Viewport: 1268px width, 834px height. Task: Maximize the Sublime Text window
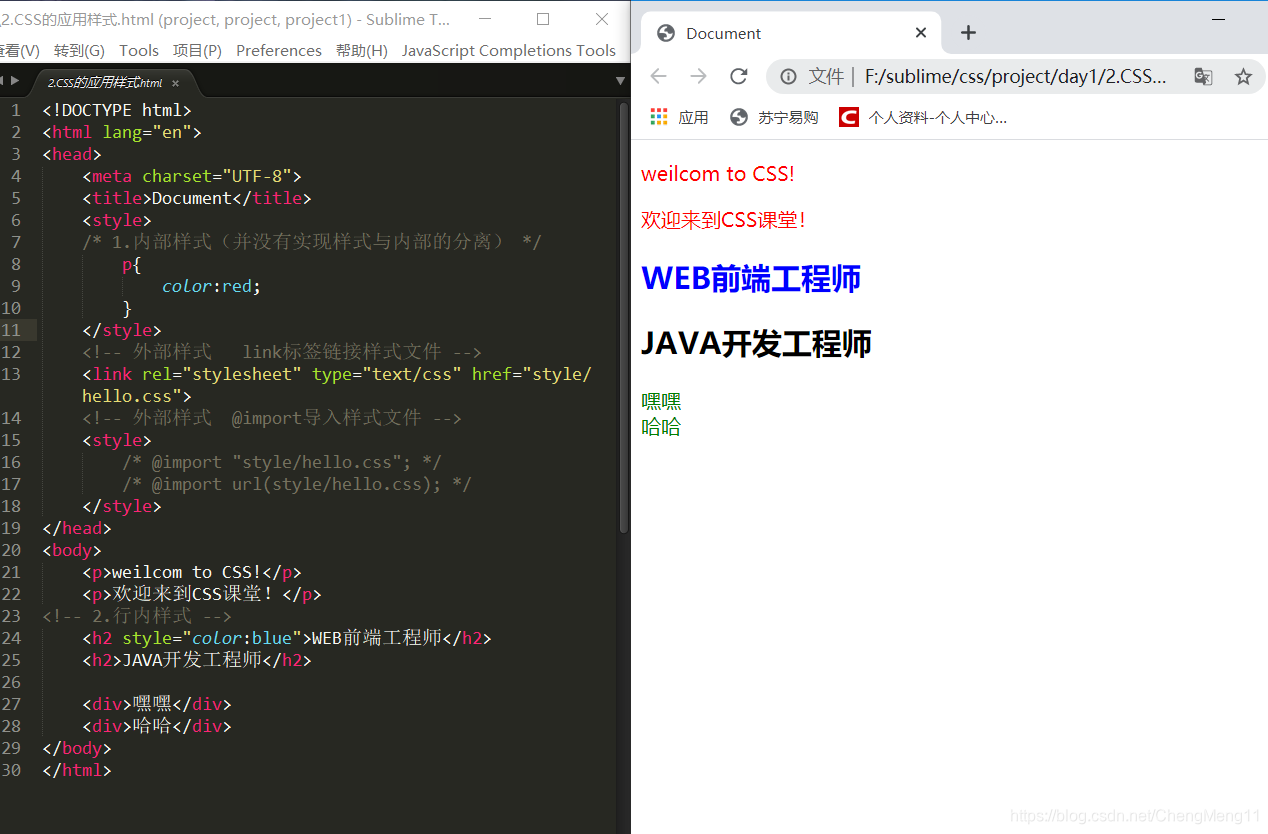[543, 19]
